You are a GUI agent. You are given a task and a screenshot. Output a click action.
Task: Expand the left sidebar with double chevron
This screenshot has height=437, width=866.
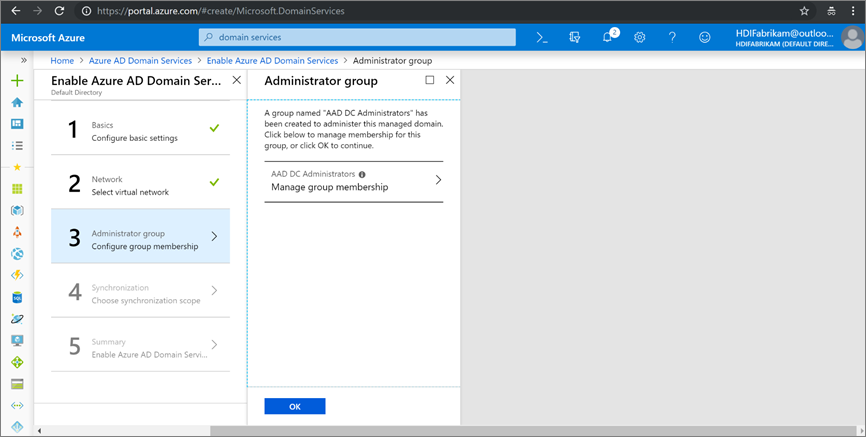(x=24, y=60)
